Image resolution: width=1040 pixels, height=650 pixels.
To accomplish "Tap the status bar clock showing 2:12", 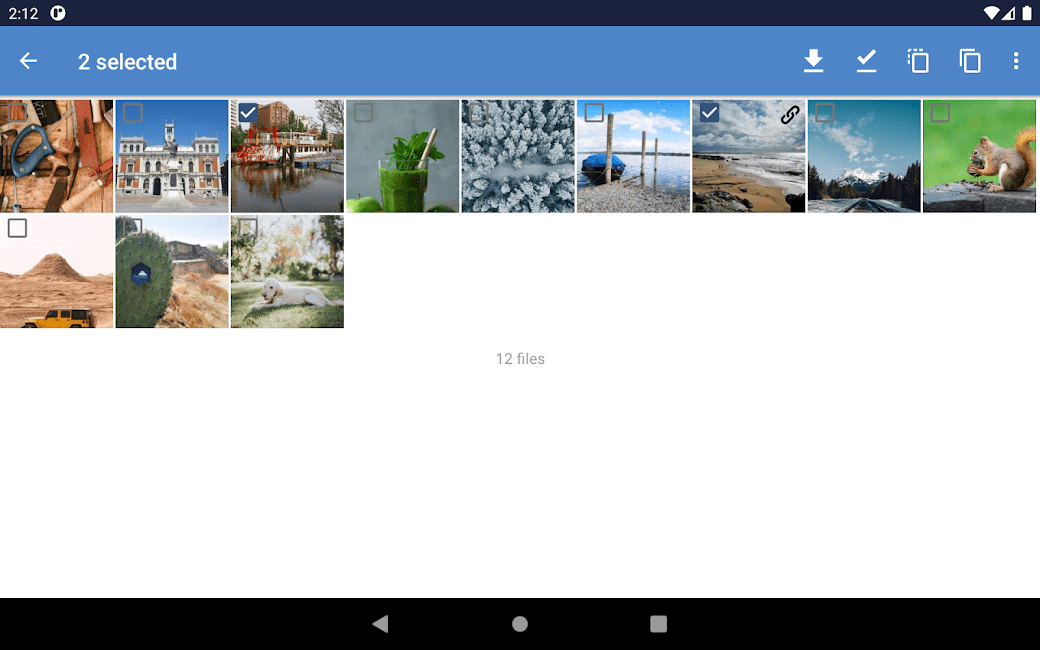I will (x=23, y=13).
